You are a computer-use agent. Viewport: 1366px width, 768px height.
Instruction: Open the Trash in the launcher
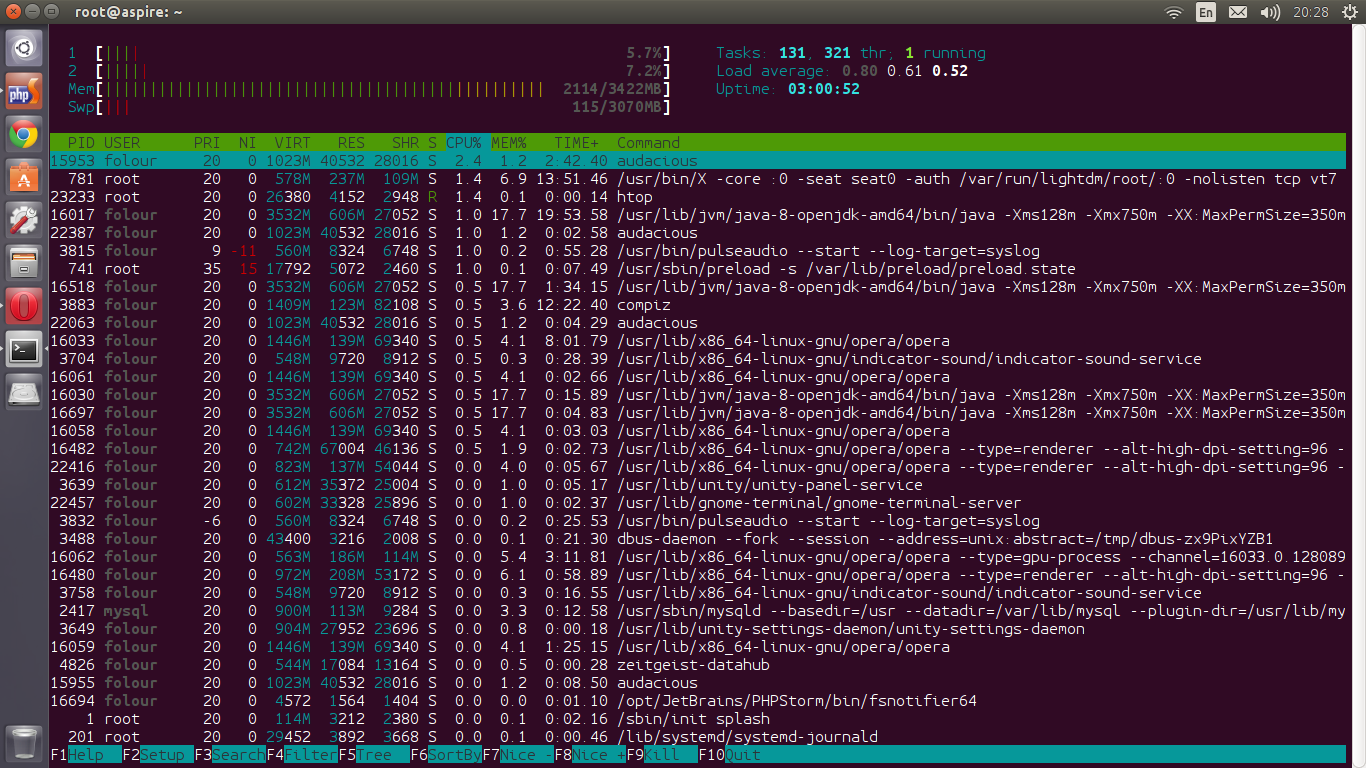click(24, 742)
